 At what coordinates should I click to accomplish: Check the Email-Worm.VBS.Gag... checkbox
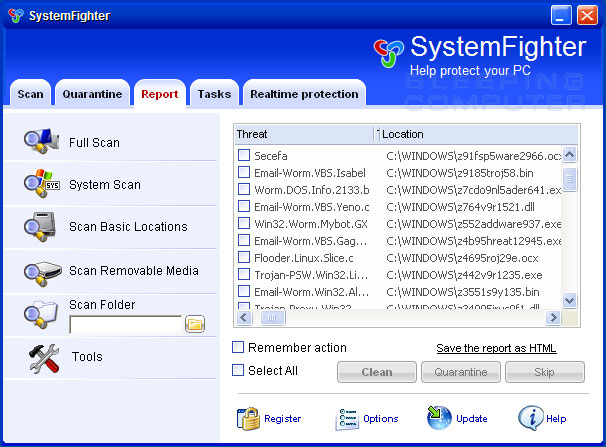tap(244, 240)
